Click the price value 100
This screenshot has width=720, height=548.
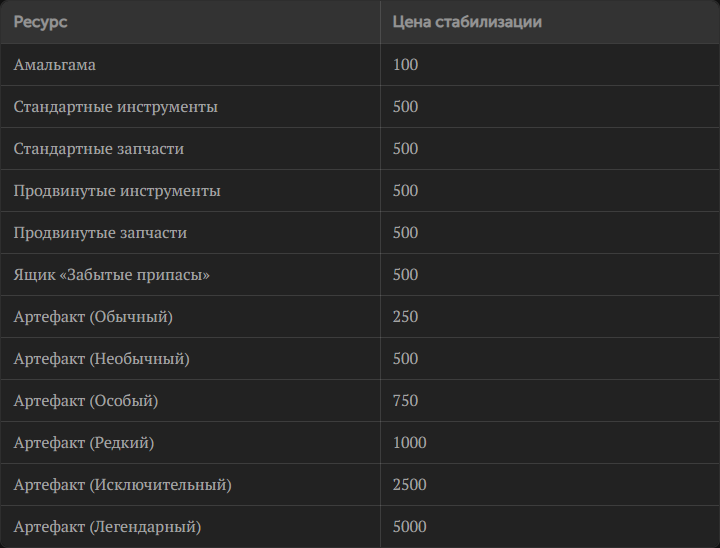point(405,65)
